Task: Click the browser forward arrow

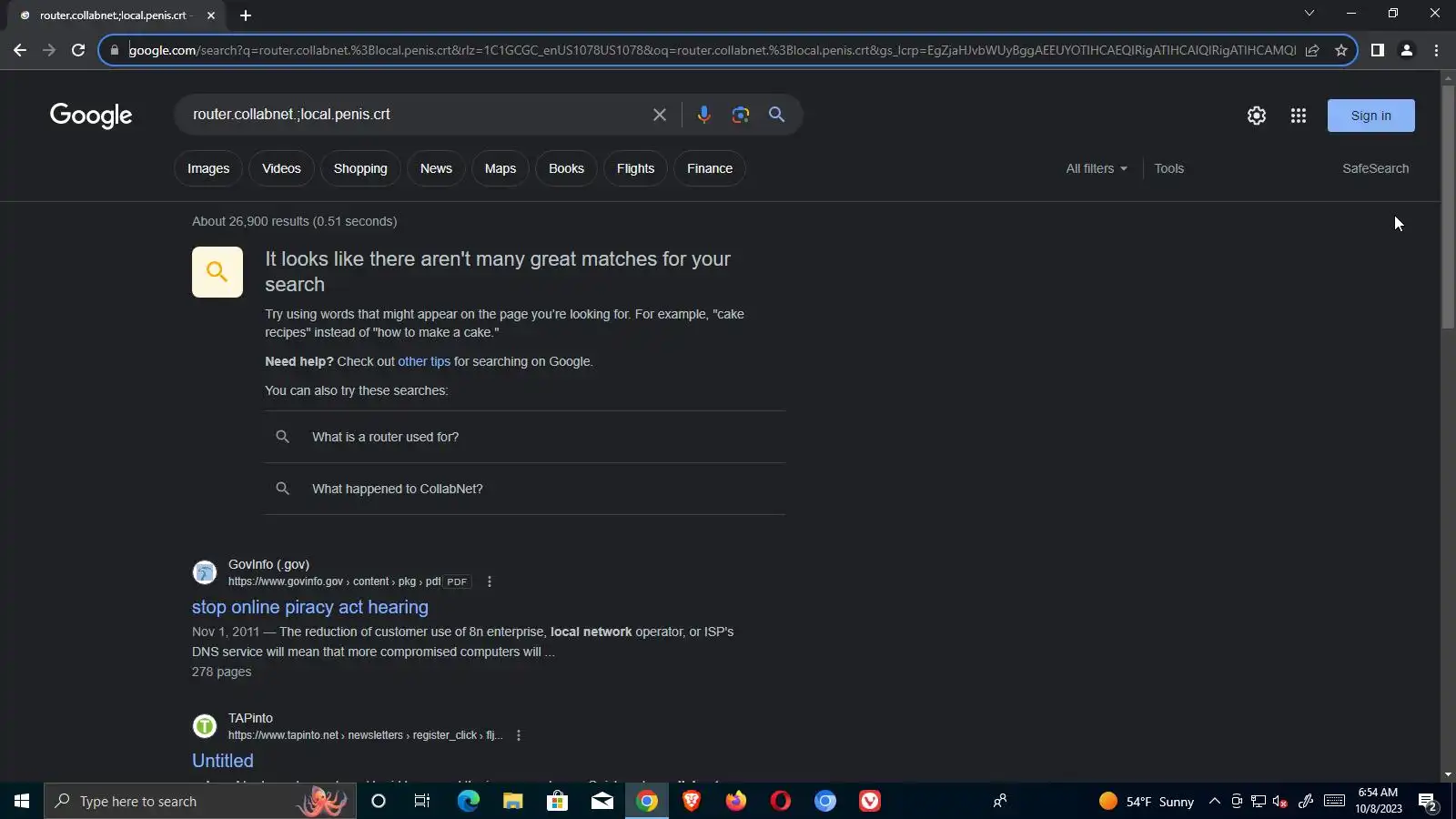Action: (49, 50)
